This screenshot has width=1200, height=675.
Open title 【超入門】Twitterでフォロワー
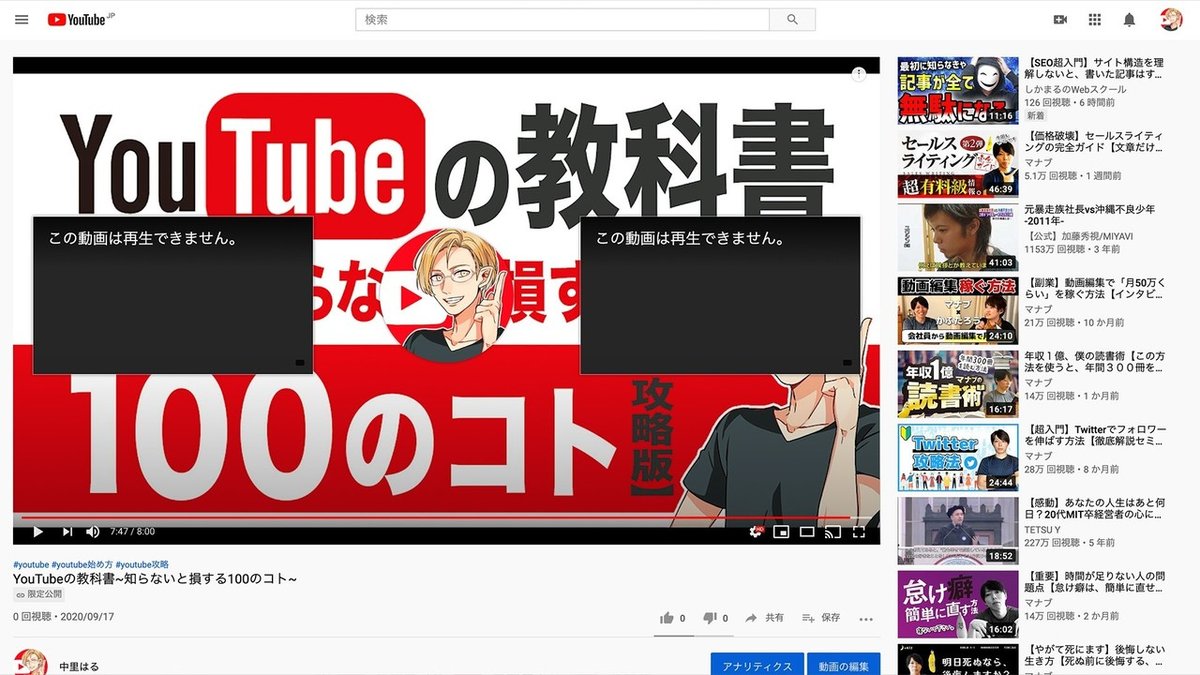pos(1093,434)
